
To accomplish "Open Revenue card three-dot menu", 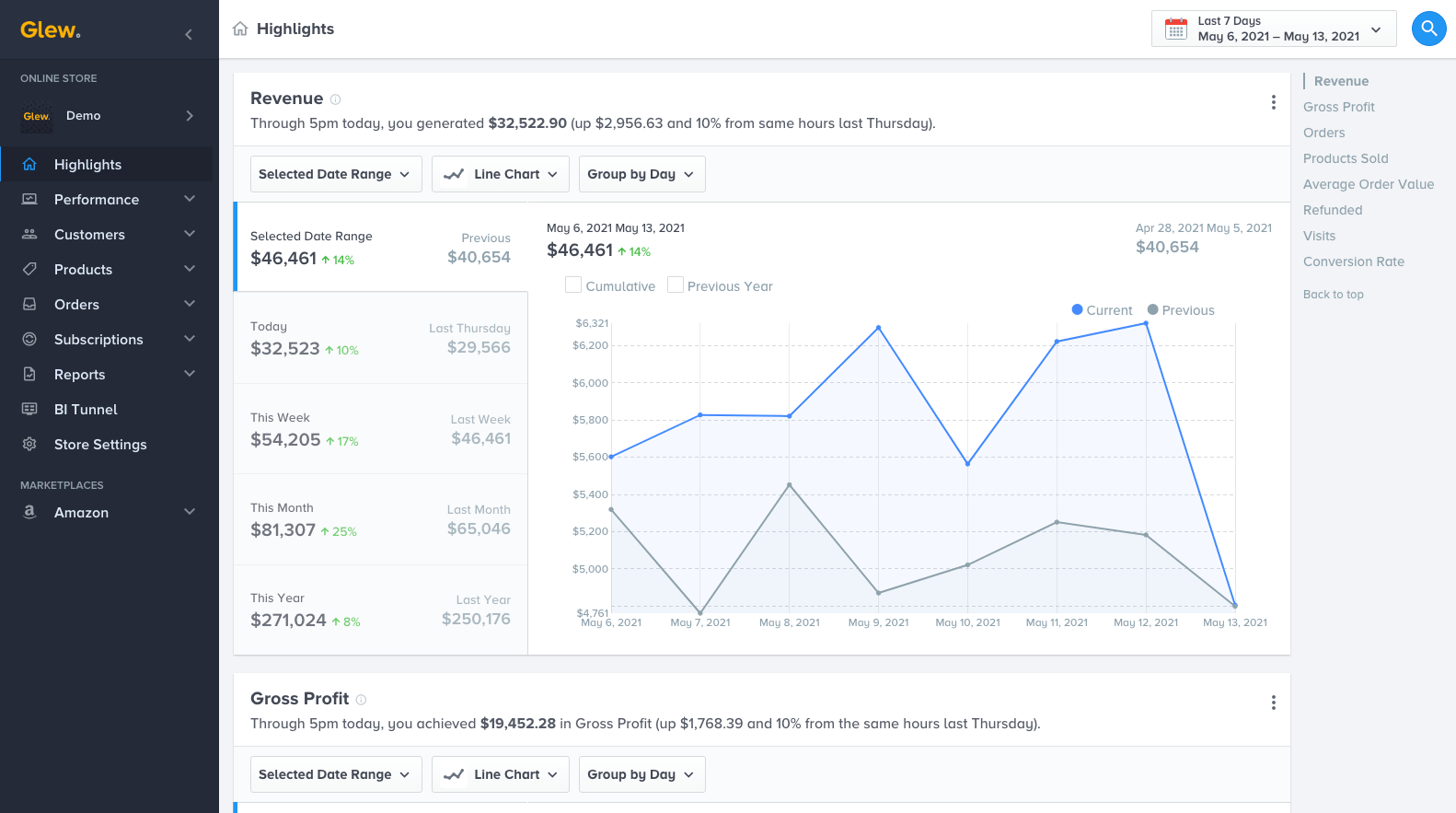I will (x=1274, y=102).
